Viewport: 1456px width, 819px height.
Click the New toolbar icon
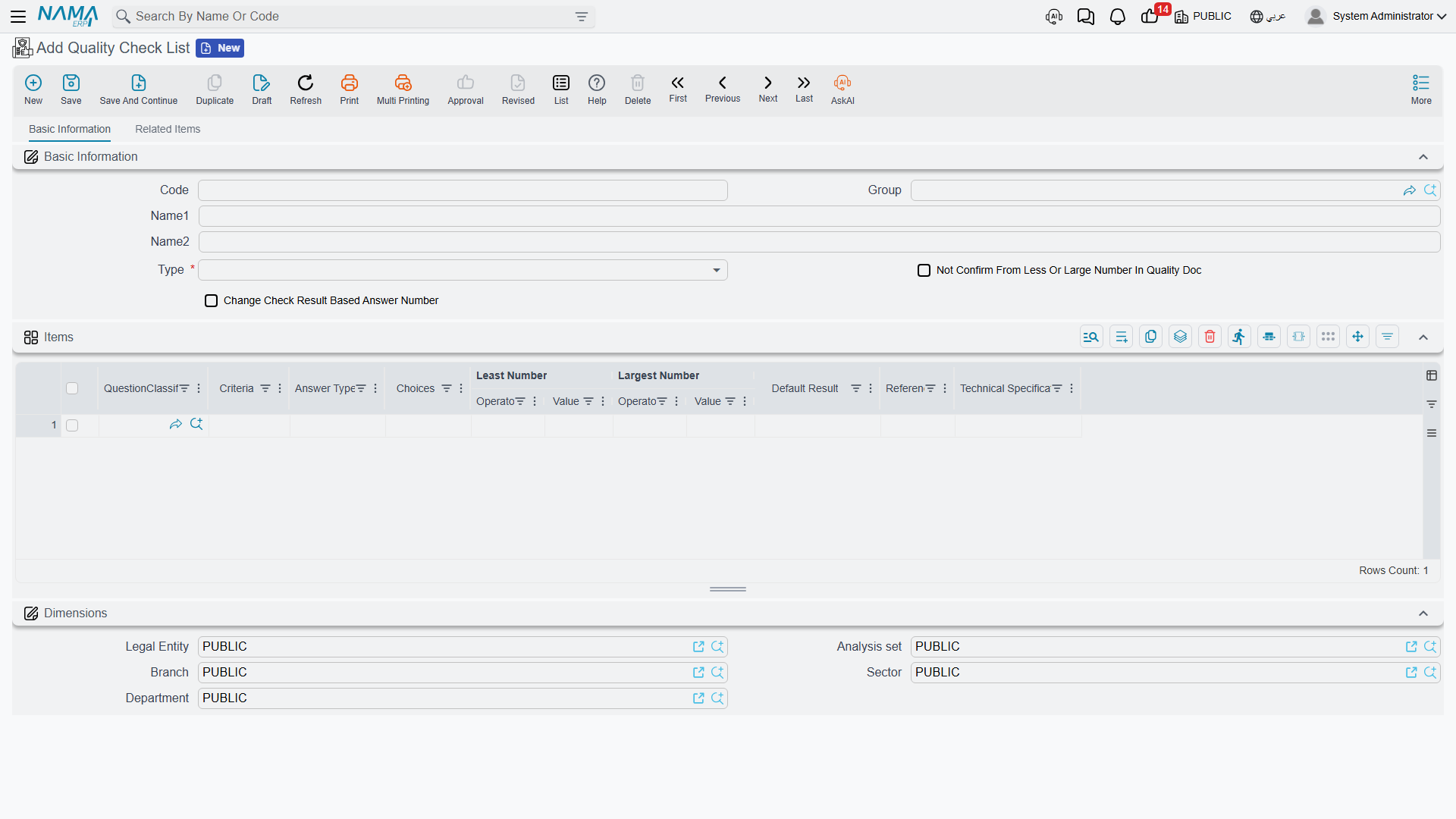pyautogui.click(x=33, y=89)
